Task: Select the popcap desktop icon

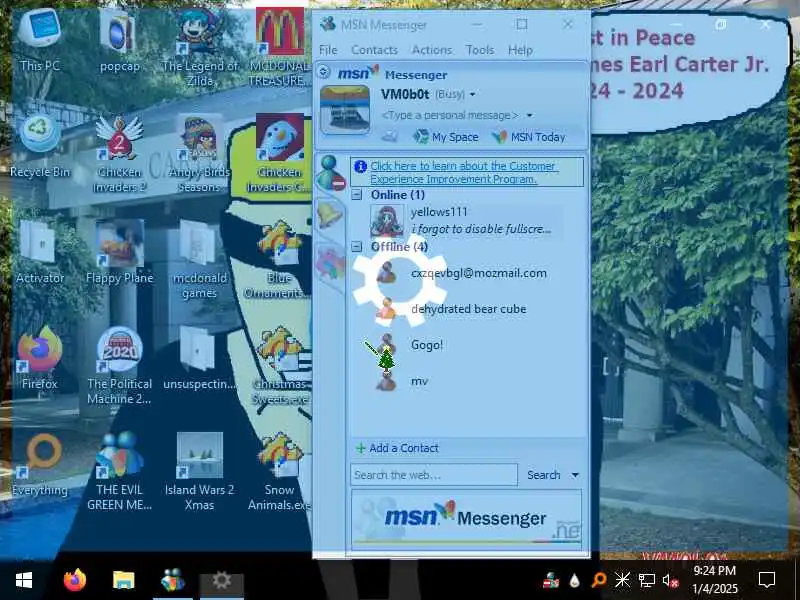Action: (119, 41)
